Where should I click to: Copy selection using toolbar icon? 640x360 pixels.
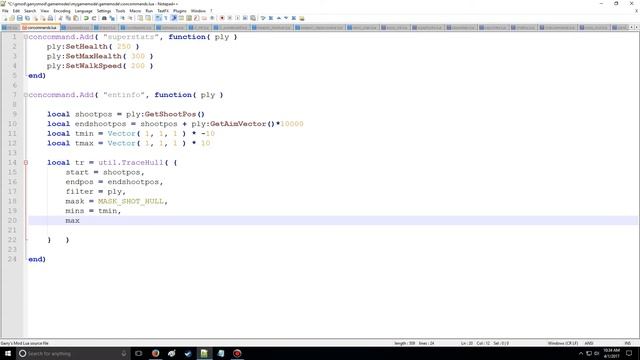tap(68, 18)
